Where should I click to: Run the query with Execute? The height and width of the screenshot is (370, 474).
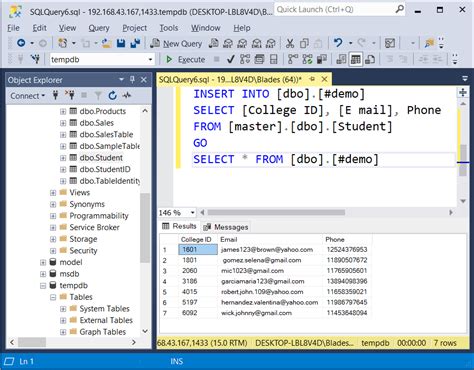[x=185, y=60]
